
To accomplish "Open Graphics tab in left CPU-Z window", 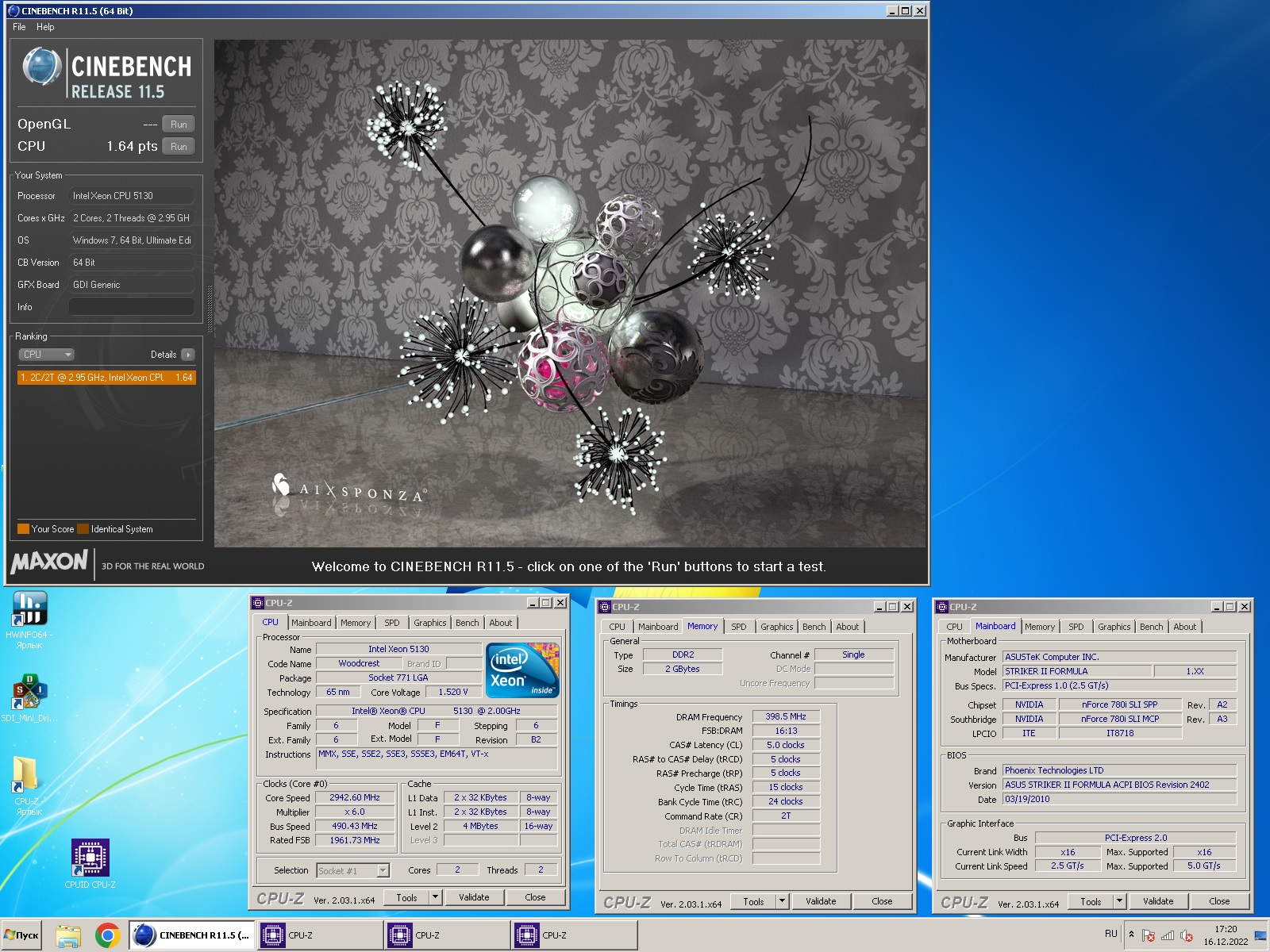I will 430,623.
